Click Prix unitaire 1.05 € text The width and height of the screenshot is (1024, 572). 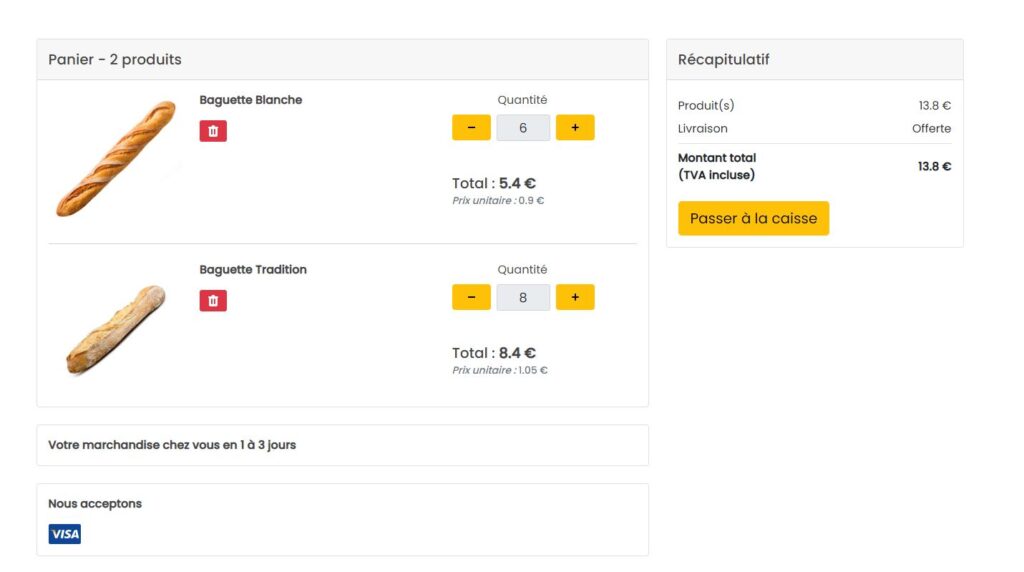coord(500,370)
